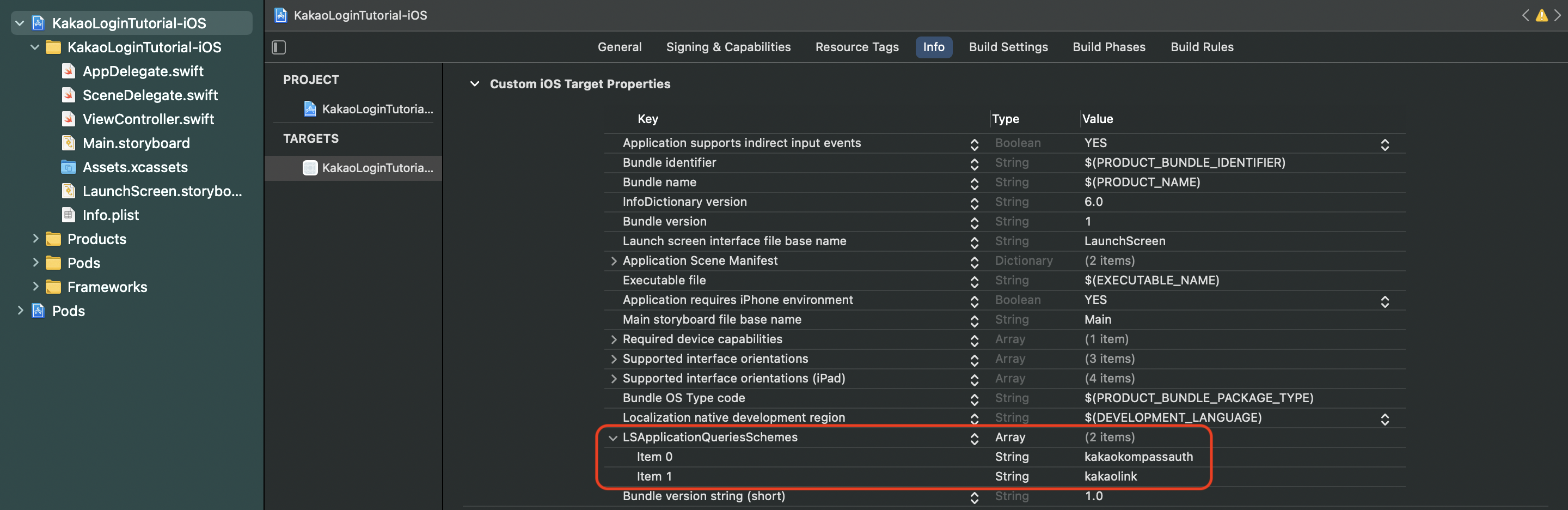Collapse LSApplicationQueriesSchemes array

(613, 438)
